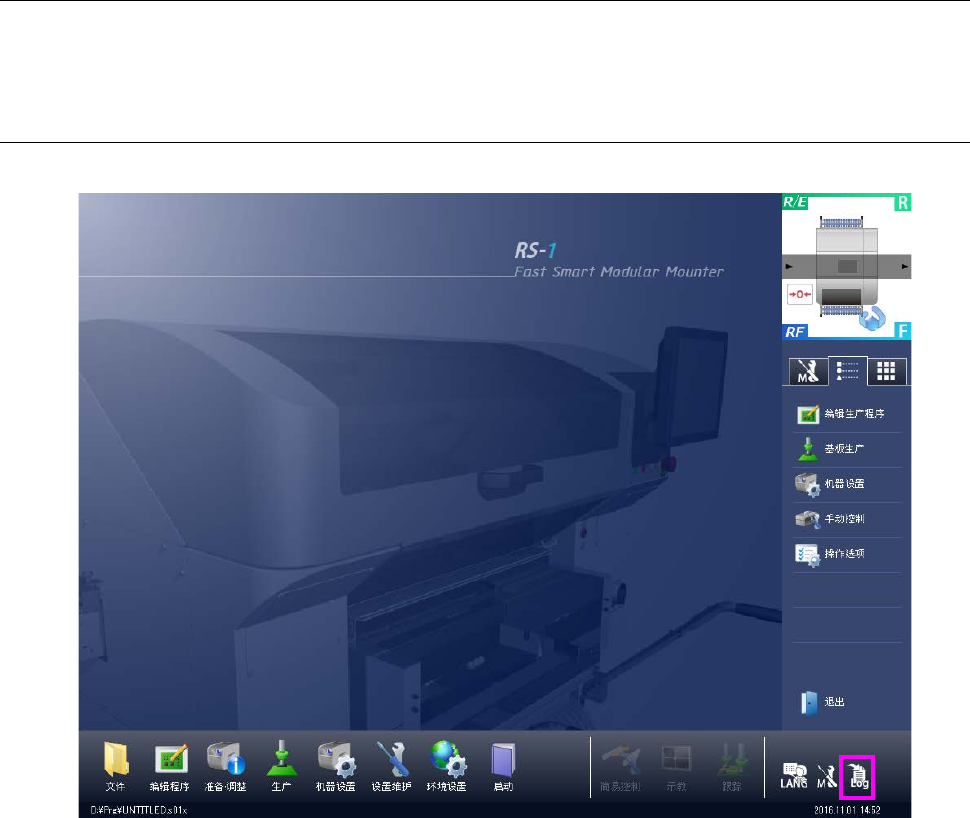Open the 文件 (File) folder icon
The height and width of the screenshot is (818, 970).
116,766
